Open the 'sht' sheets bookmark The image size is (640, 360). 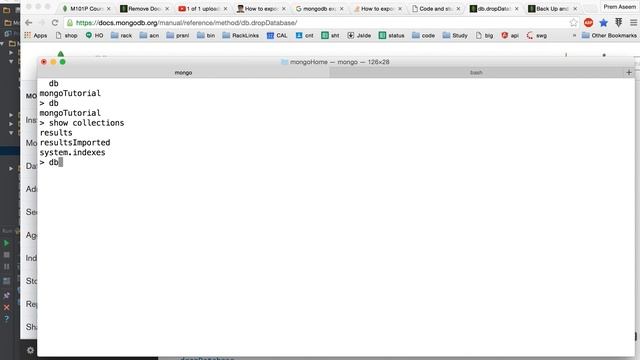[330, 36]
